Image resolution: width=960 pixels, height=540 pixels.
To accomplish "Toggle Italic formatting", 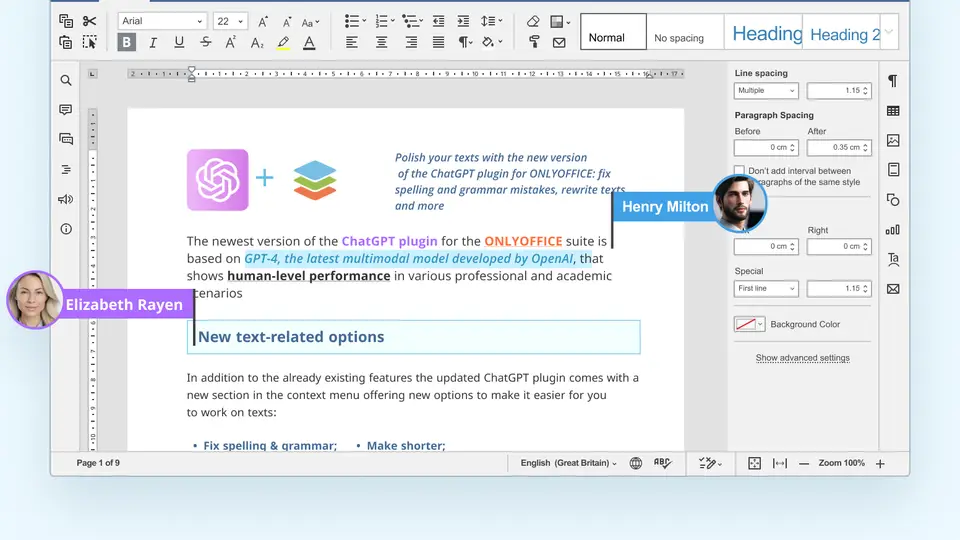I will 153,42.
